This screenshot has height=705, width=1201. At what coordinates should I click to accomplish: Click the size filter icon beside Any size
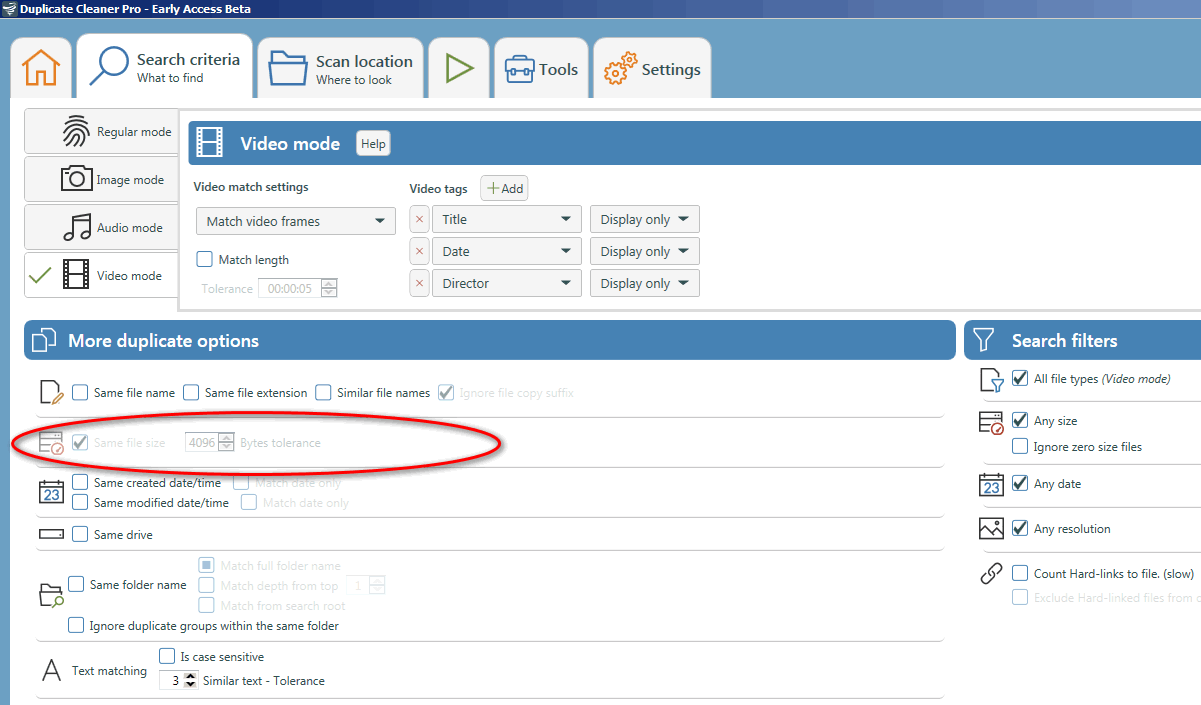(x=991, y=422)
